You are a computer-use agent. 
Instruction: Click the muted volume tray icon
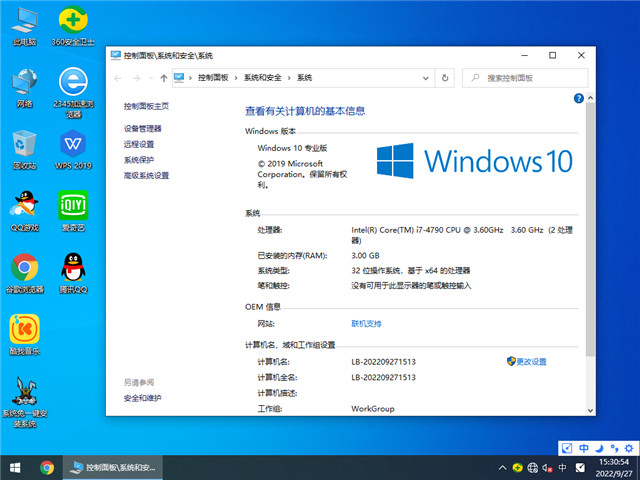pos(547,468)
